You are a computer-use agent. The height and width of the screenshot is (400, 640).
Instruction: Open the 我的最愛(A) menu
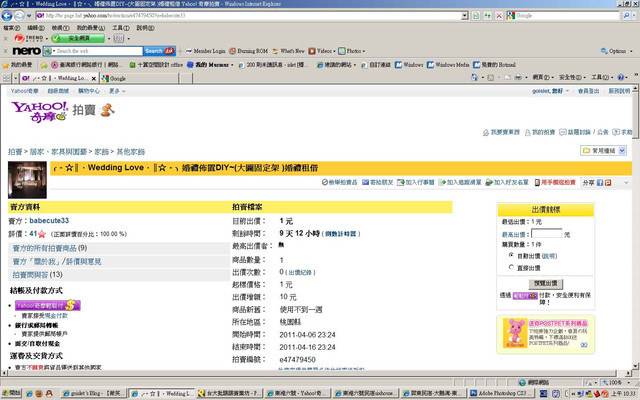91,28
